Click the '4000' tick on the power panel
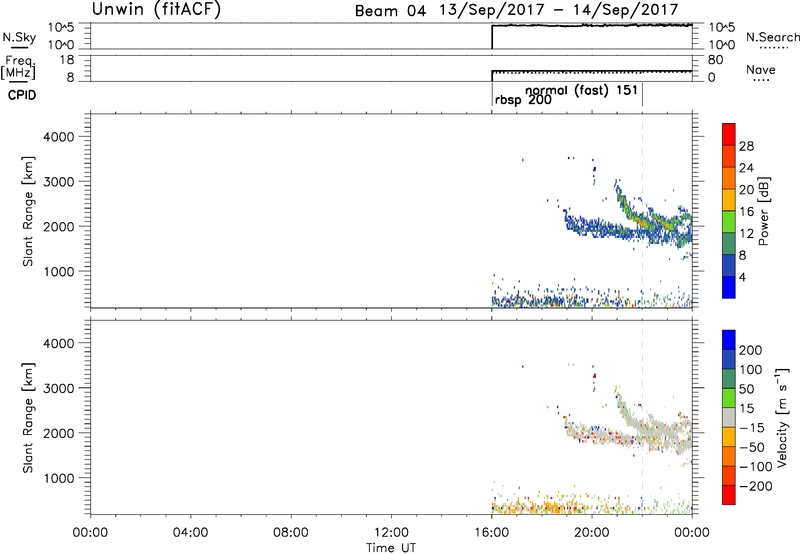The image size is (800, 554). [x=59, y=137]
